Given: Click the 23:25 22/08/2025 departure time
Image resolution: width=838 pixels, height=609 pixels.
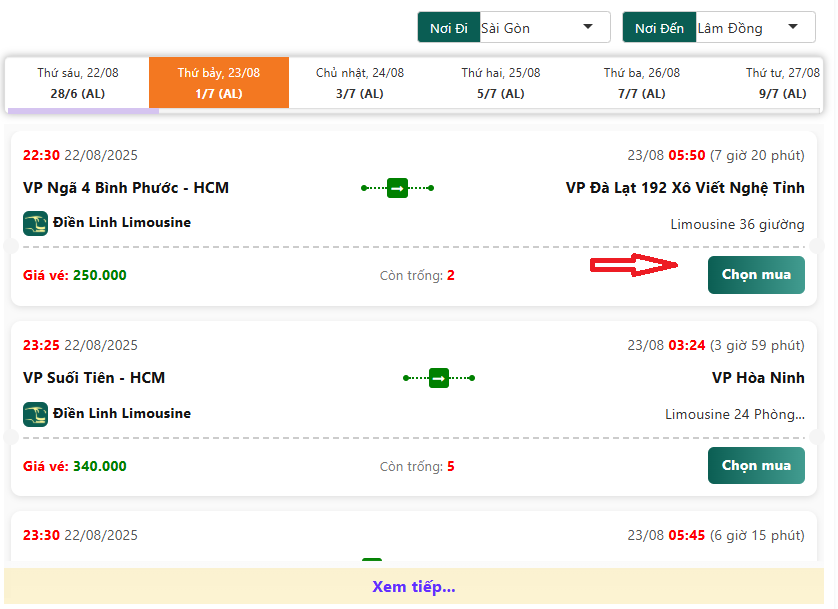Looking at the screenshot, I should [80, 345].
